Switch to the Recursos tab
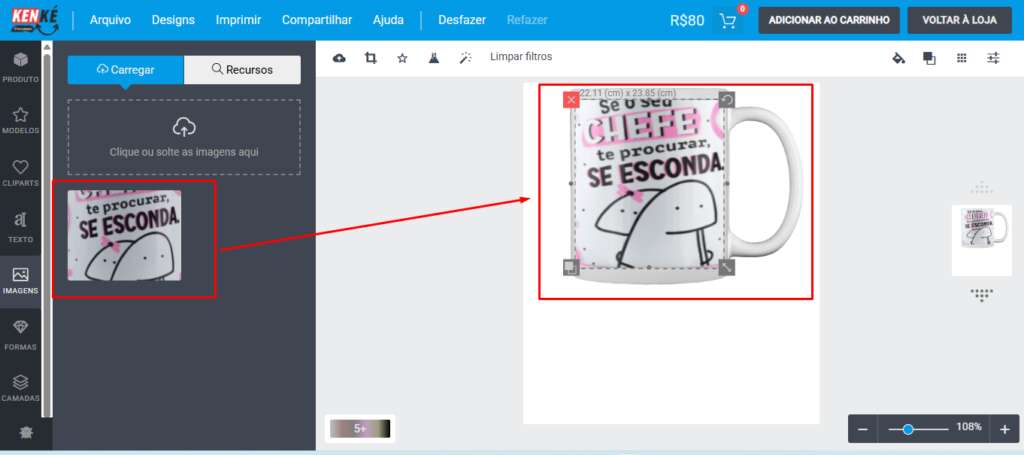 click(242, 70)
